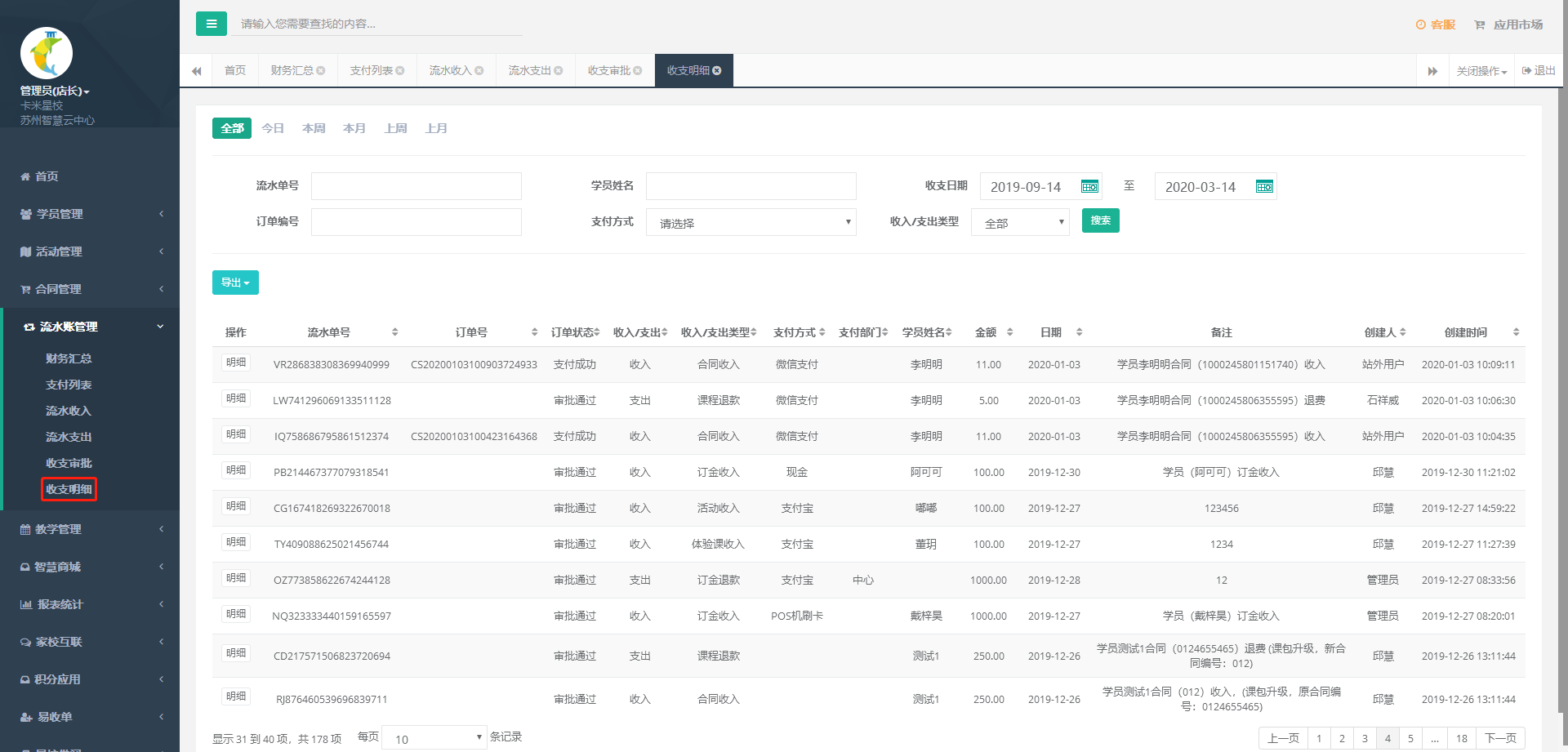Image resolution: width=1568 pixels, height=752 pixels.
Task: Sort table by 金额 column
Action: pos(1009,332)
